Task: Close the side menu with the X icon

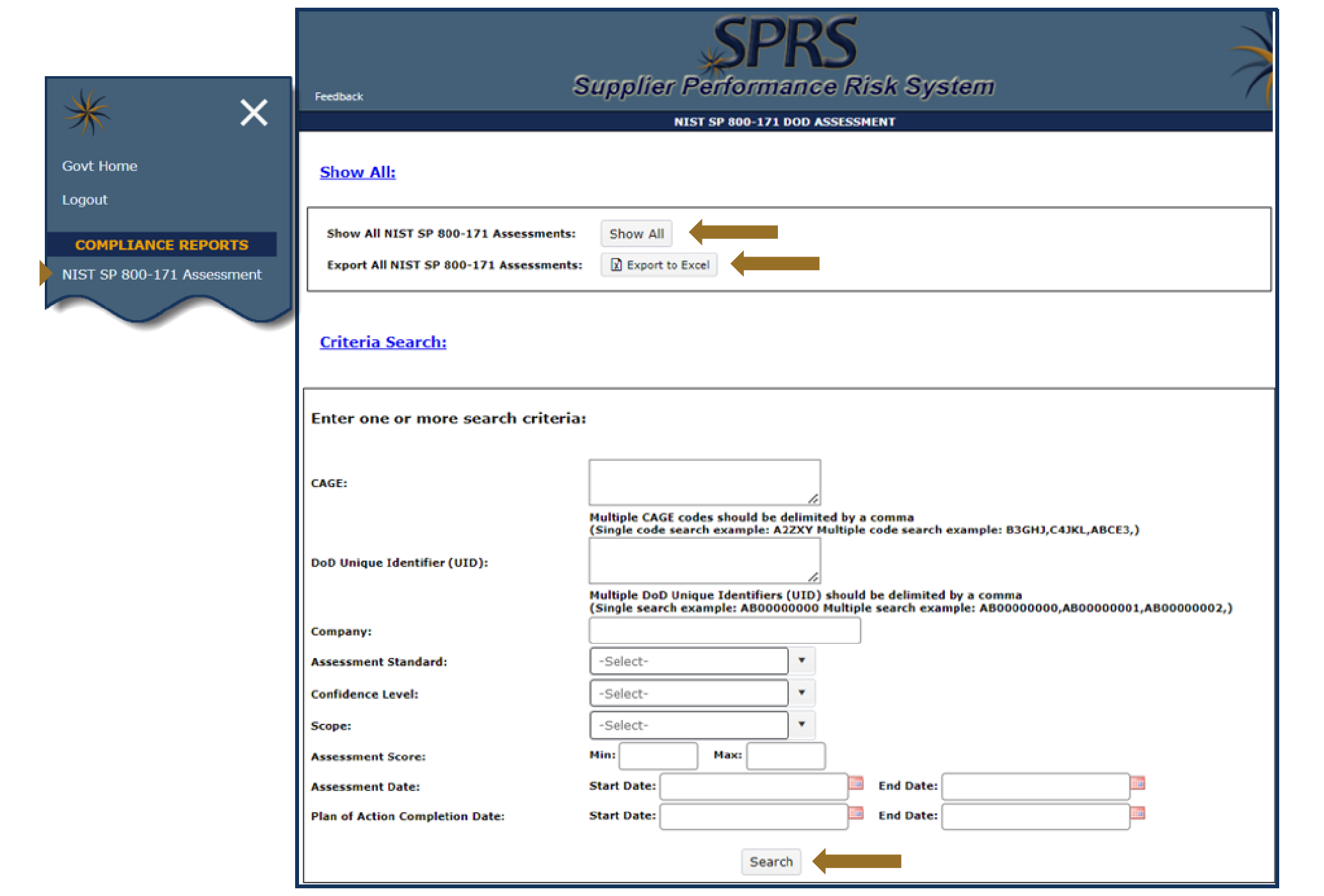Action: tap(254, 113)
